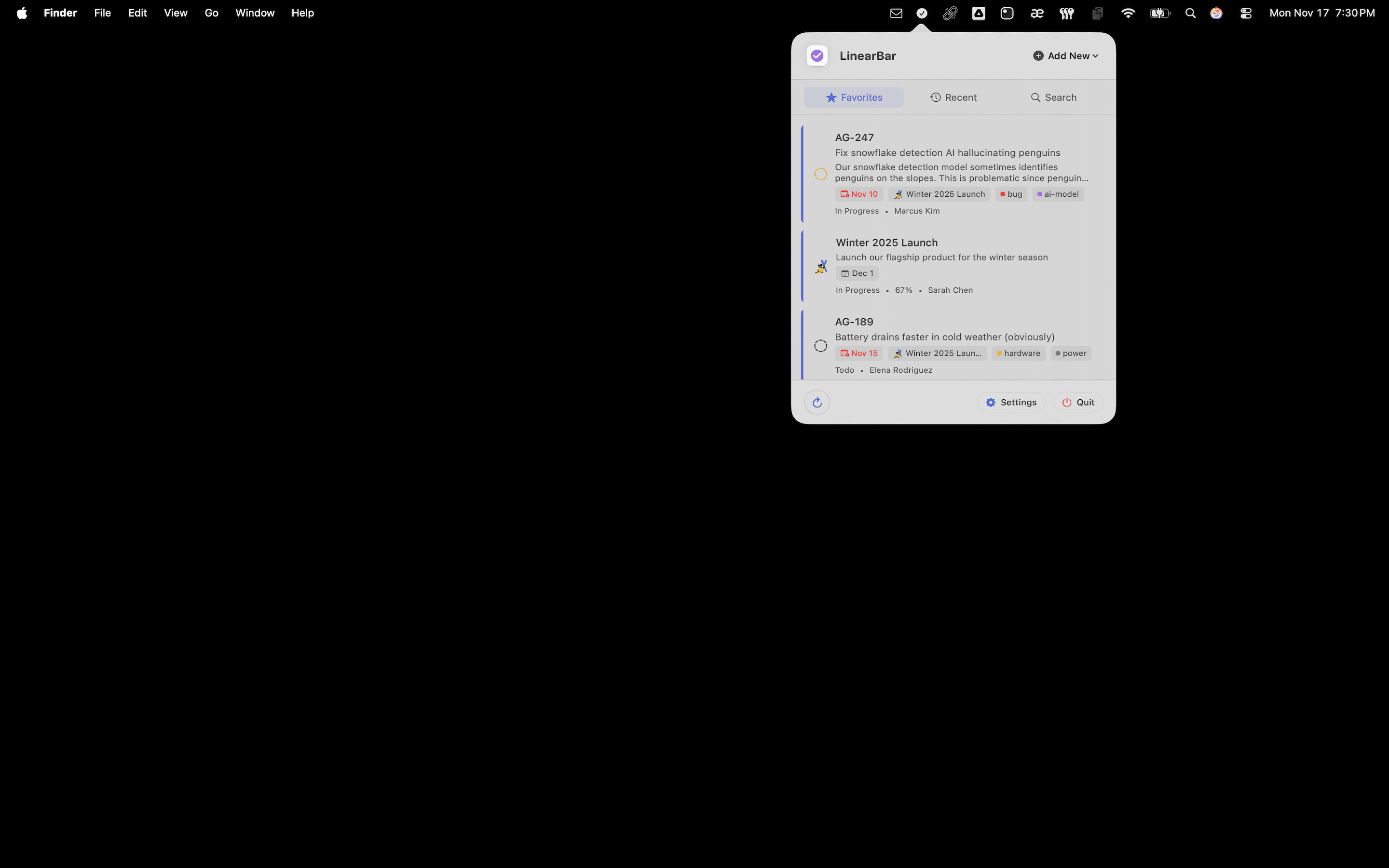Expand the Add New dropdown
This screenshot has width=1389, height=868.
pyautogui.click(x=1065, y=55)
